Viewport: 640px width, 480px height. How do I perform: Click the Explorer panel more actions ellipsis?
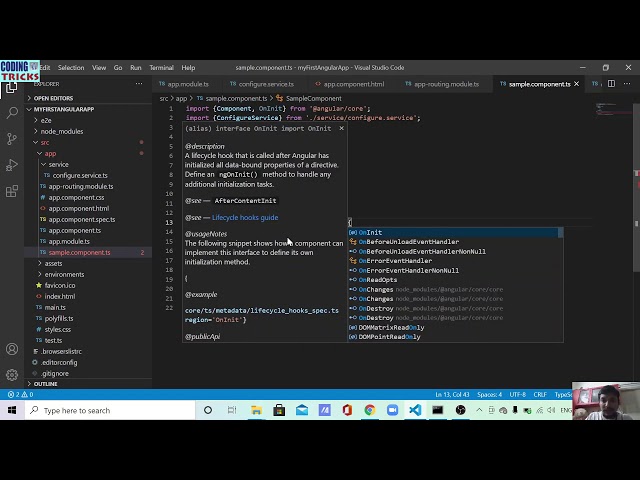tap(139, 84)
